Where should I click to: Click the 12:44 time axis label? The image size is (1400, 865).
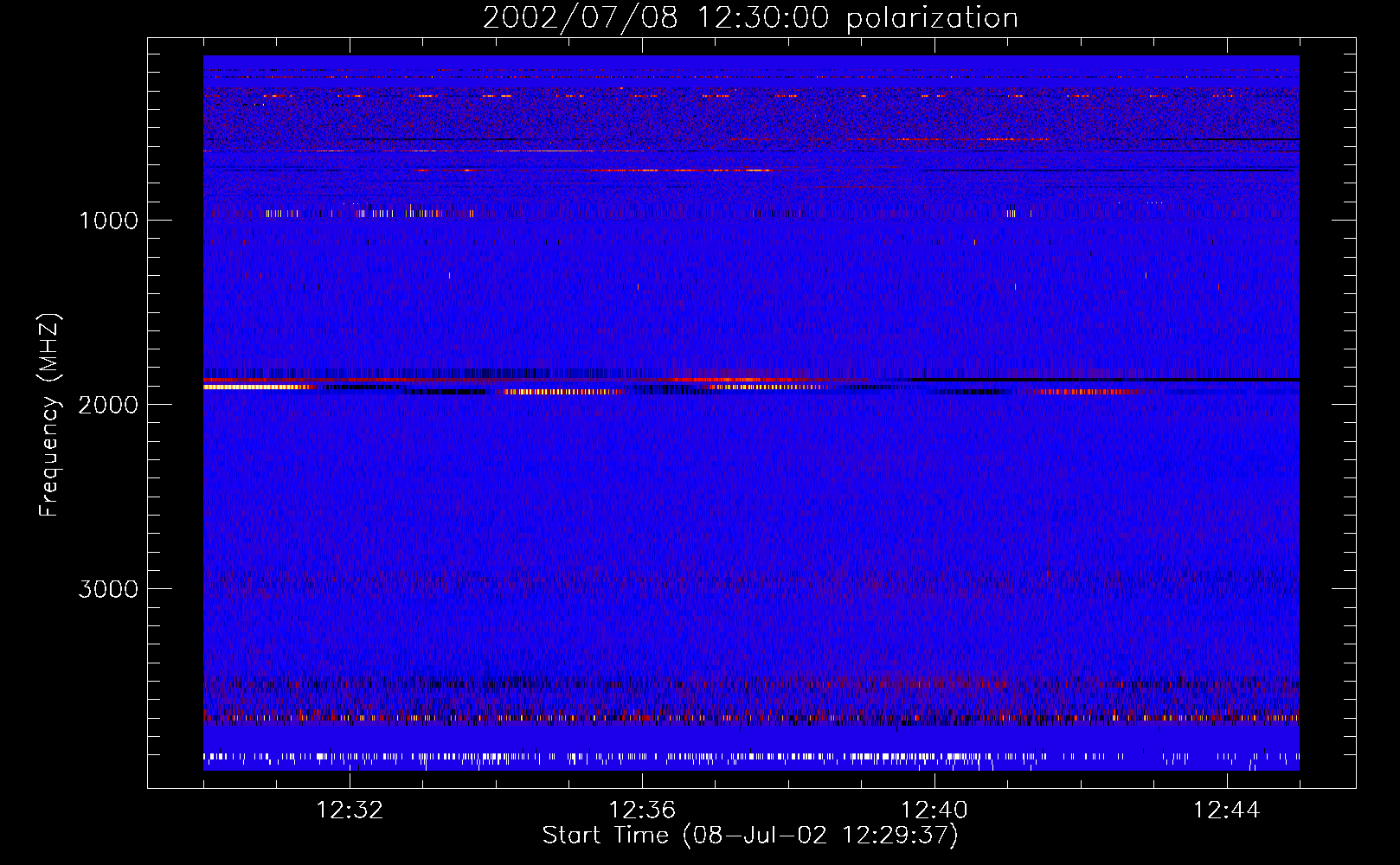pos(1227,811)
